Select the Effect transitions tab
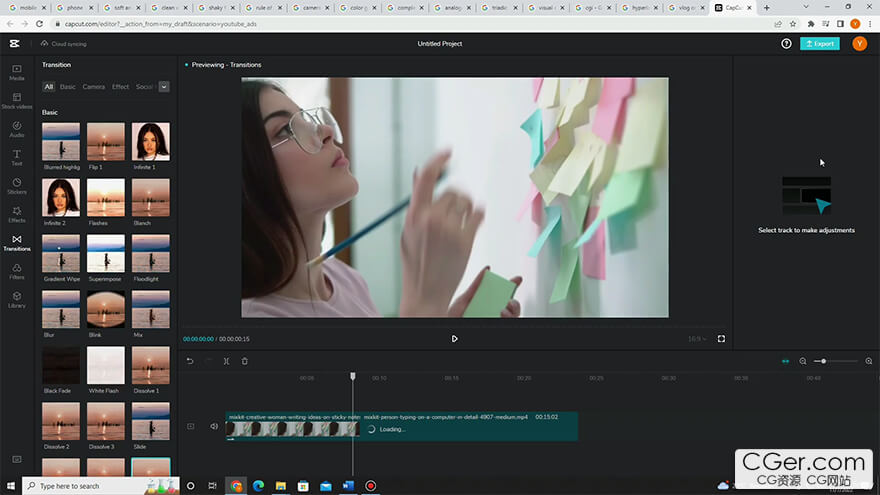The height and width of the screenshot is (495, 880). 120,87
